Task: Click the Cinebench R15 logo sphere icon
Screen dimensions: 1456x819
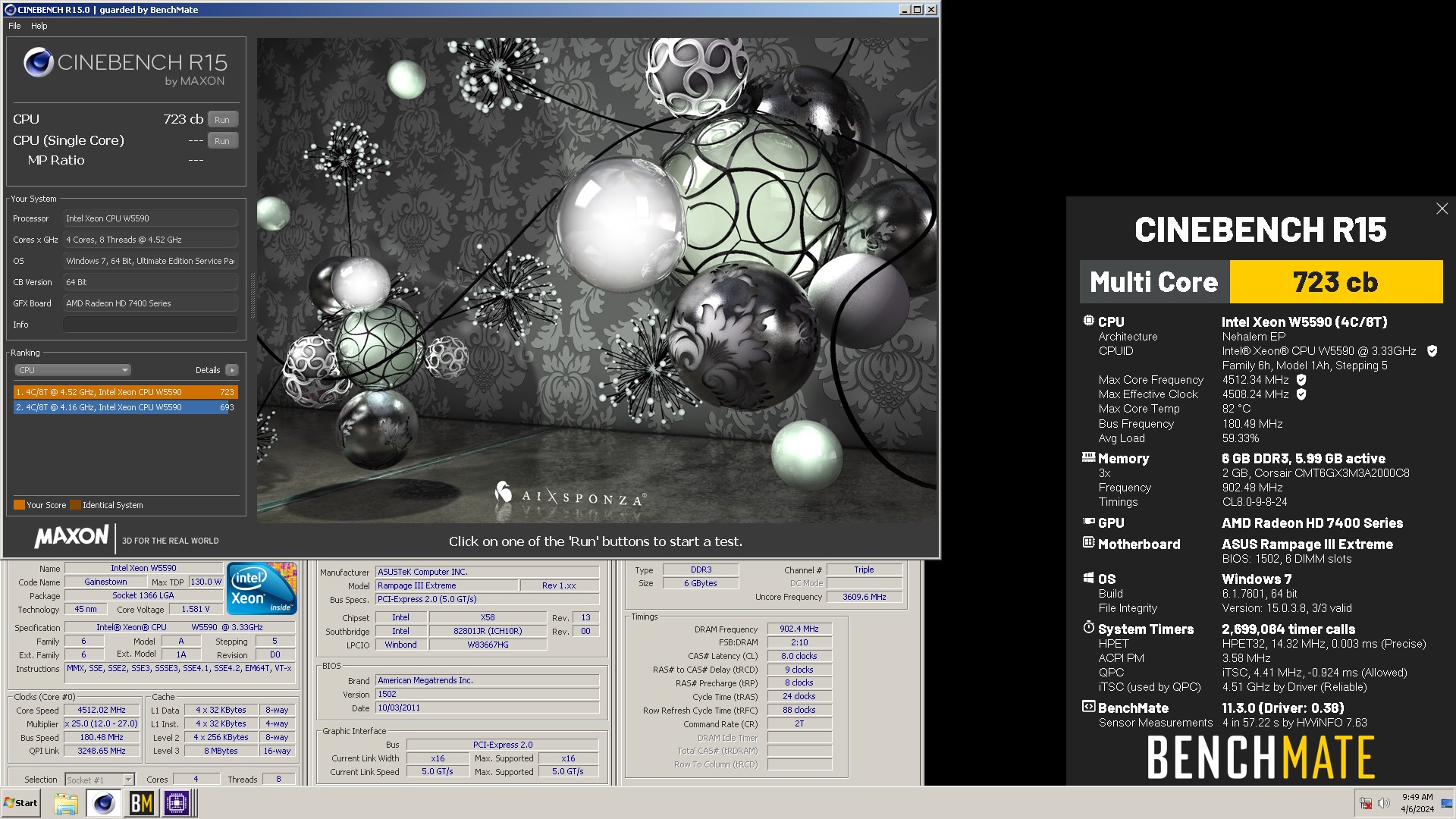Action: click(38, 62)
